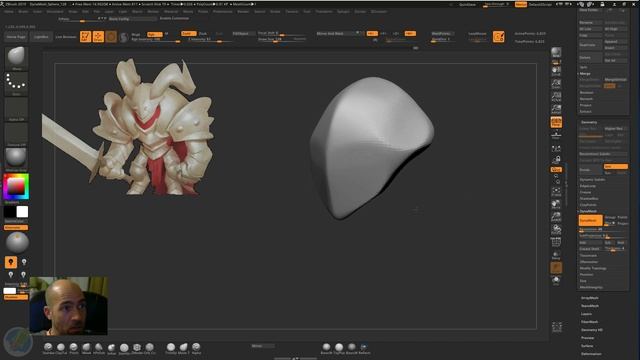Expand the FiberMesh section
This screenshot has height=360, width=640.
click(590, 322)
